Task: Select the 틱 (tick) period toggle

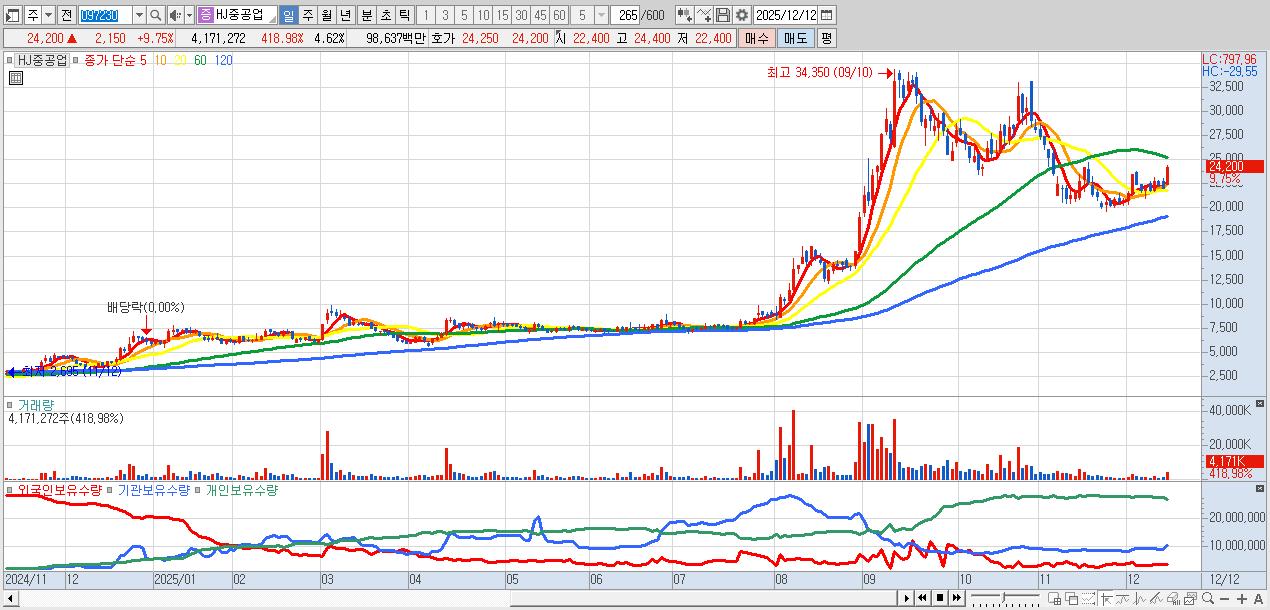Action: [404, 15]
